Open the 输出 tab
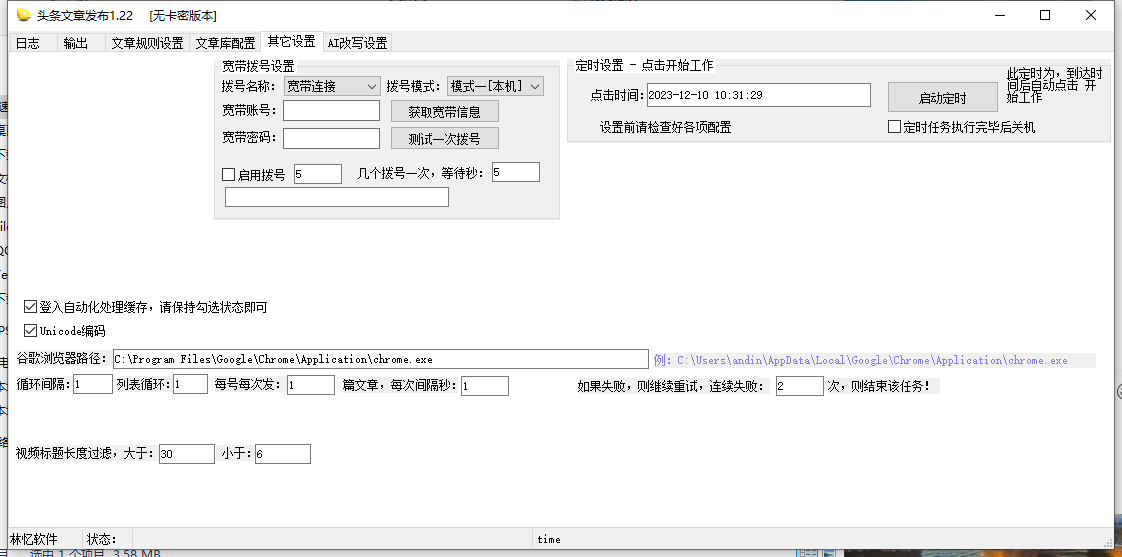 pyautogui.click(x=76, y=43)
